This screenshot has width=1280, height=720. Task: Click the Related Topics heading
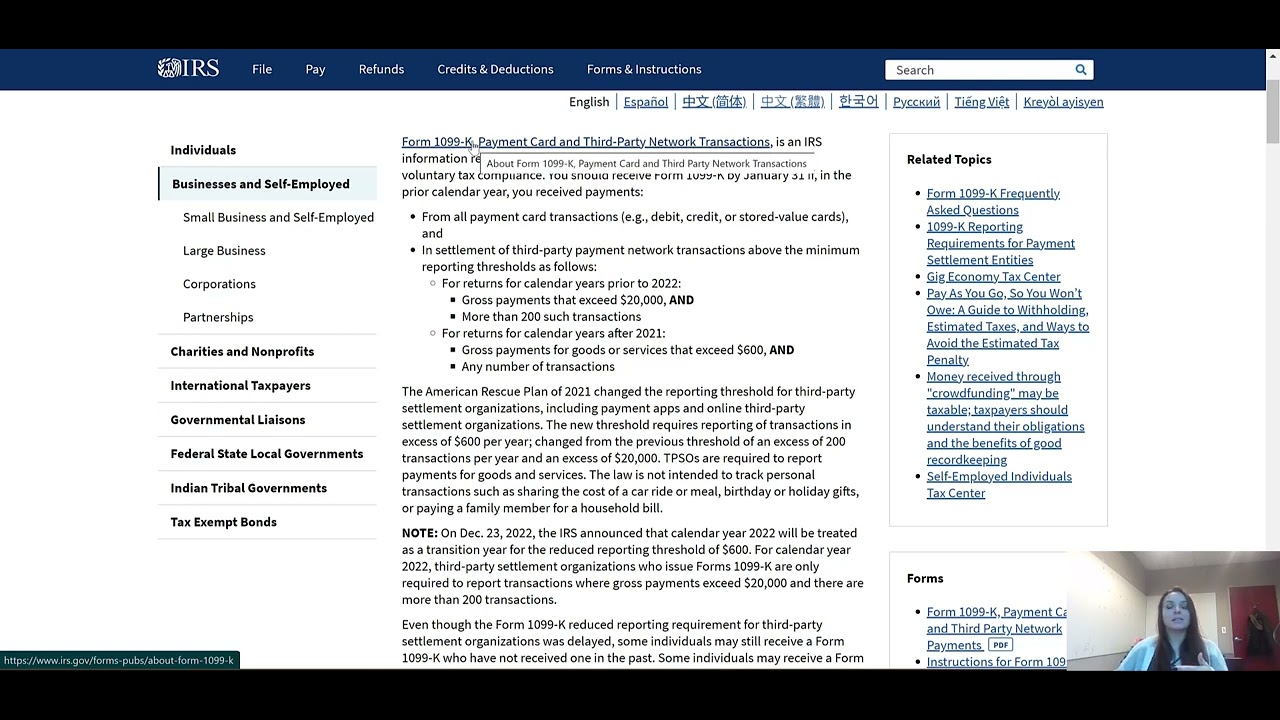click(x=949, y=159)
